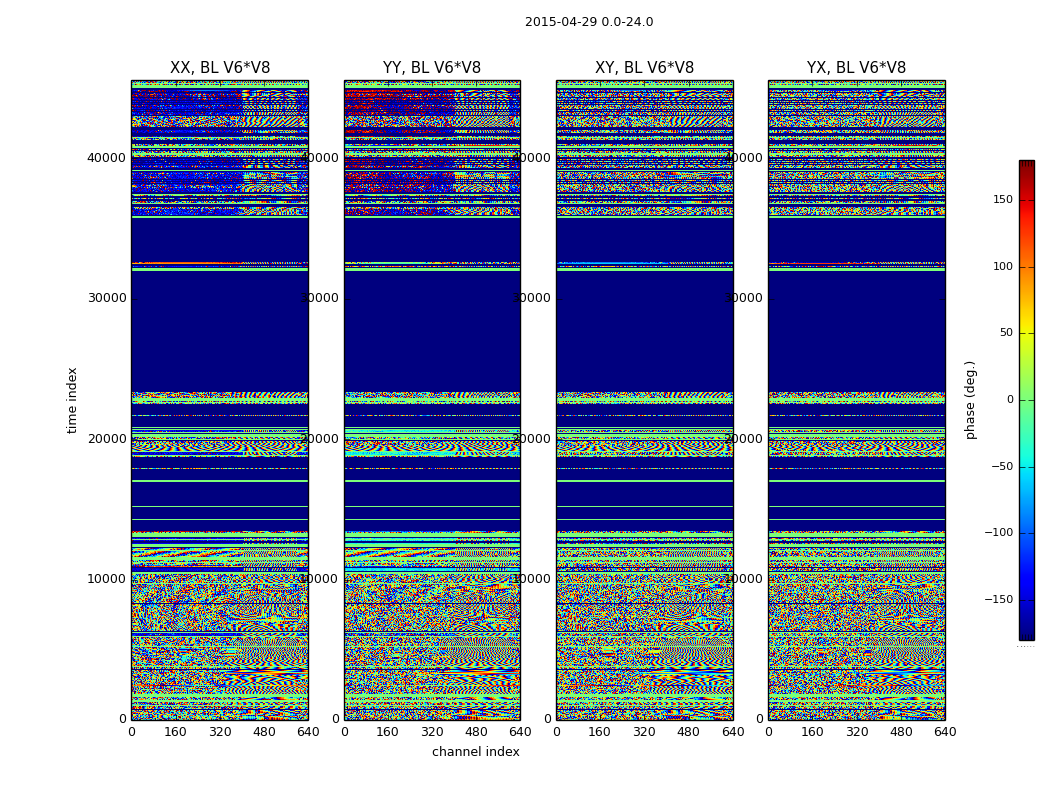Click the time index y-axis label
The width and height of the screenshot is (1050, 800).
(72, 400)
